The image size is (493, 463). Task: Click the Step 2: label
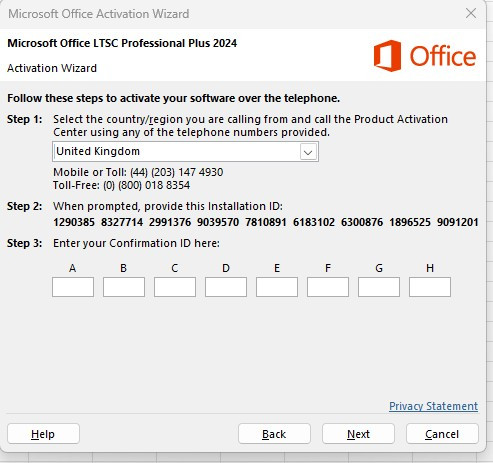(25, 206)
